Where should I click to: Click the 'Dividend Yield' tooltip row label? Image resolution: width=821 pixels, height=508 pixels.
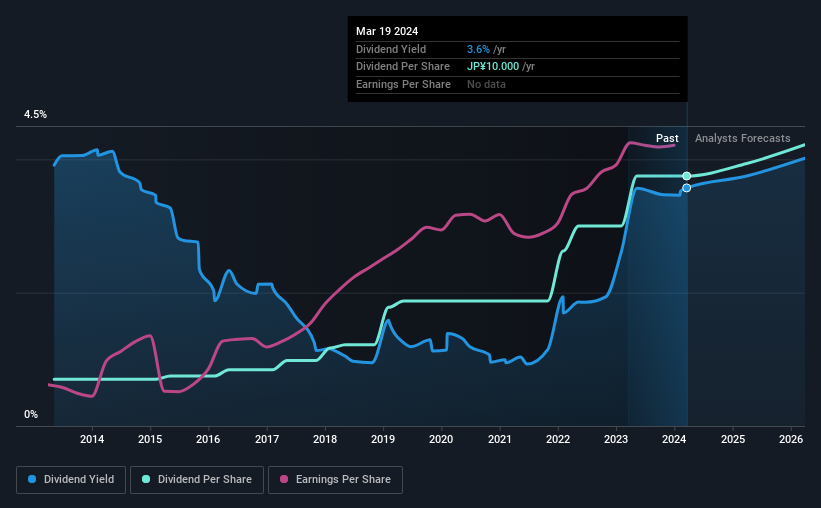tap(391, 49)
